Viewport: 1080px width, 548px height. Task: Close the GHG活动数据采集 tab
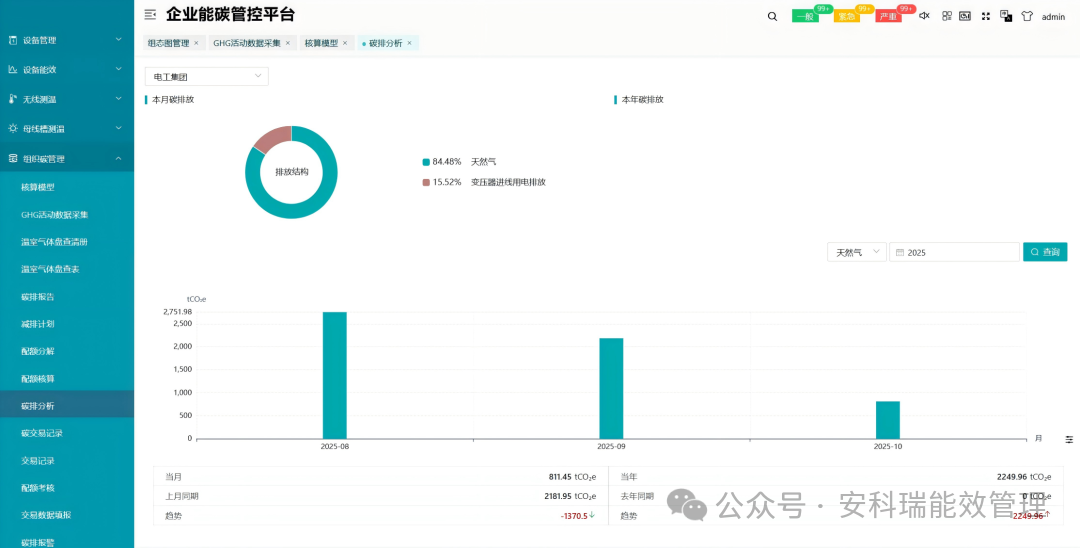tap(288, 43)
